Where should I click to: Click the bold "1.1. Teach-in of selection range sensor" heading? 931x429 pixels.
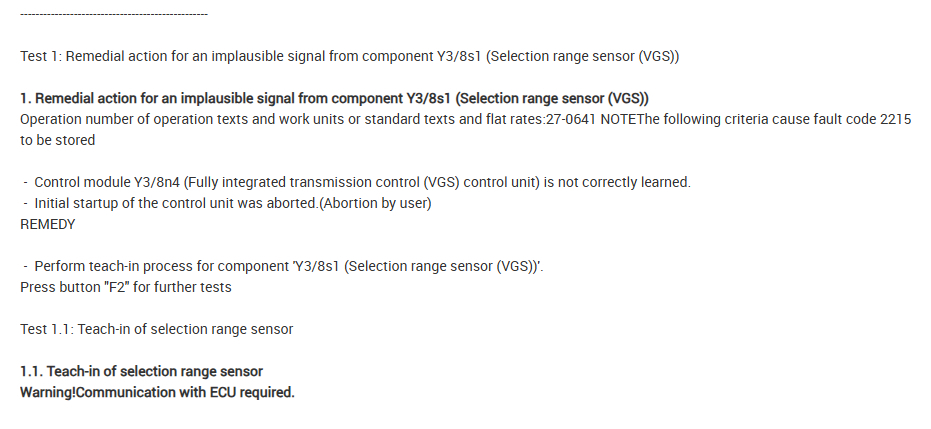141,371
